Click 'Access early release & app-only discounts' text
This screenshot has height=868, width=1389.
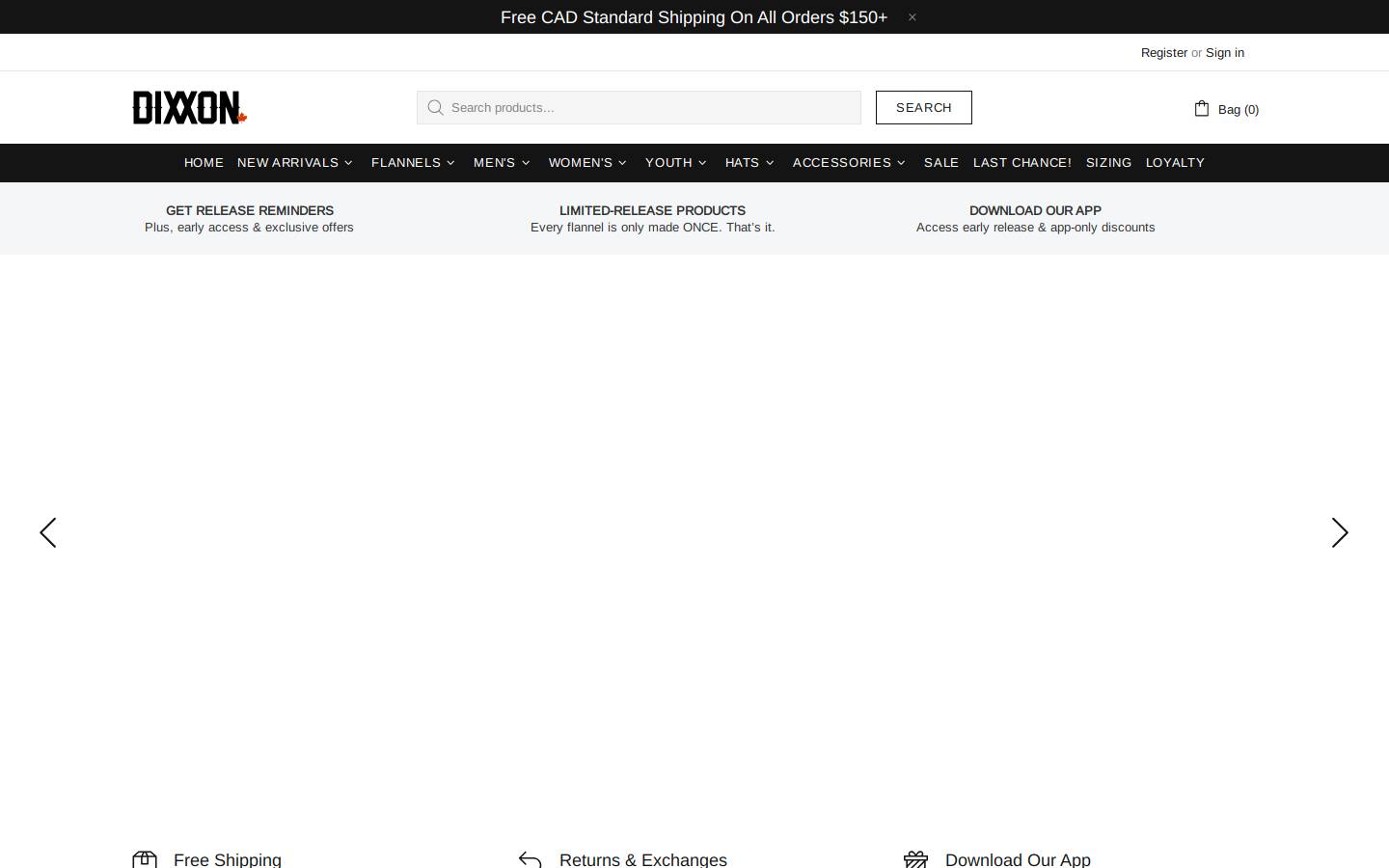tap(1035, 228)
